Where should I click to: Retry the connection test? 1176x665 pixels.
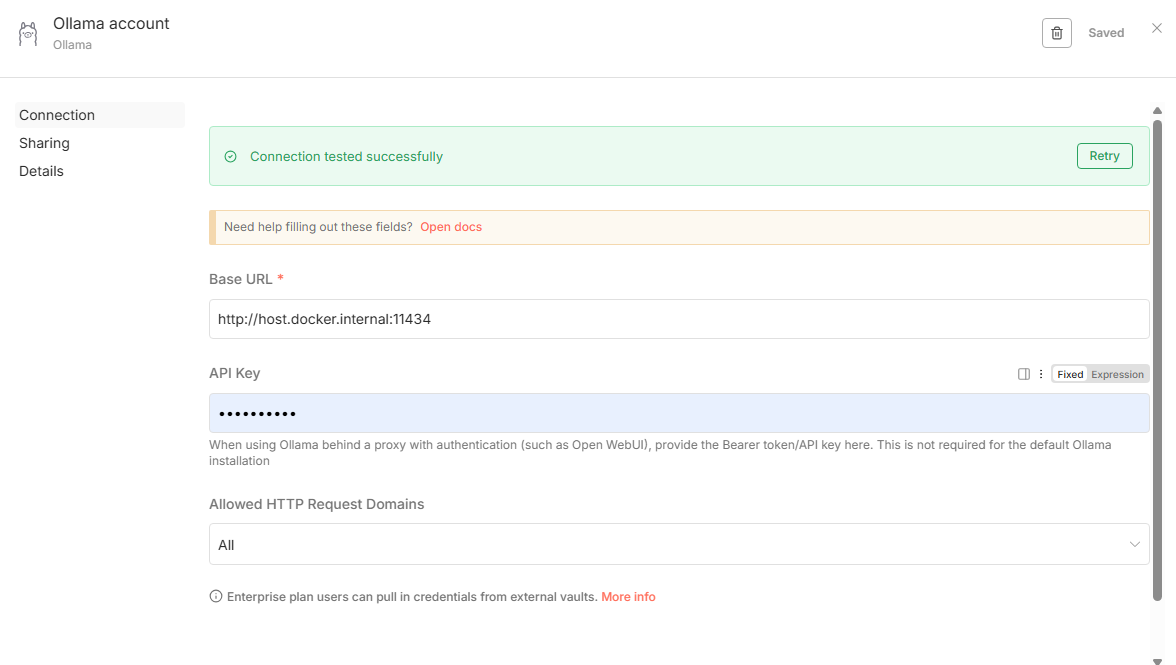tap(1104, 156)
